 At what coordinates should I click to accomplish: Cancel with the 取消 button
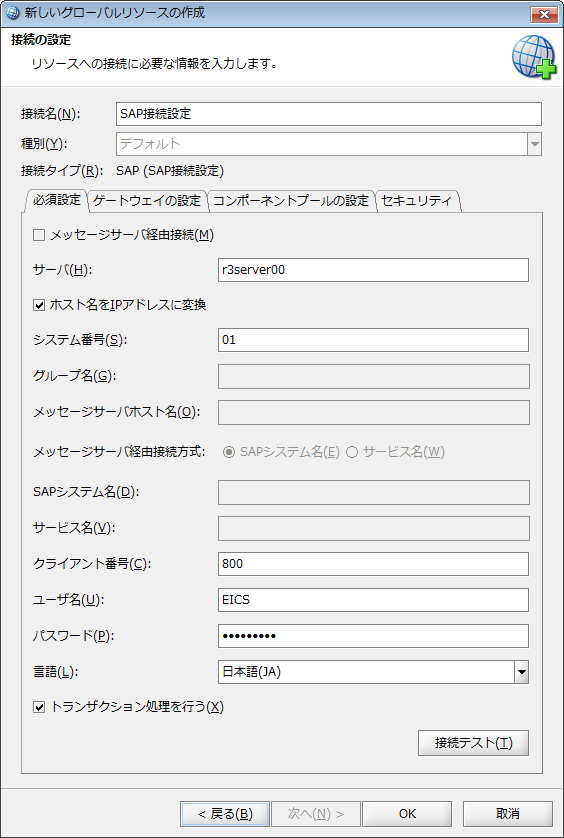pyautogui.click(x=507, y=814)
